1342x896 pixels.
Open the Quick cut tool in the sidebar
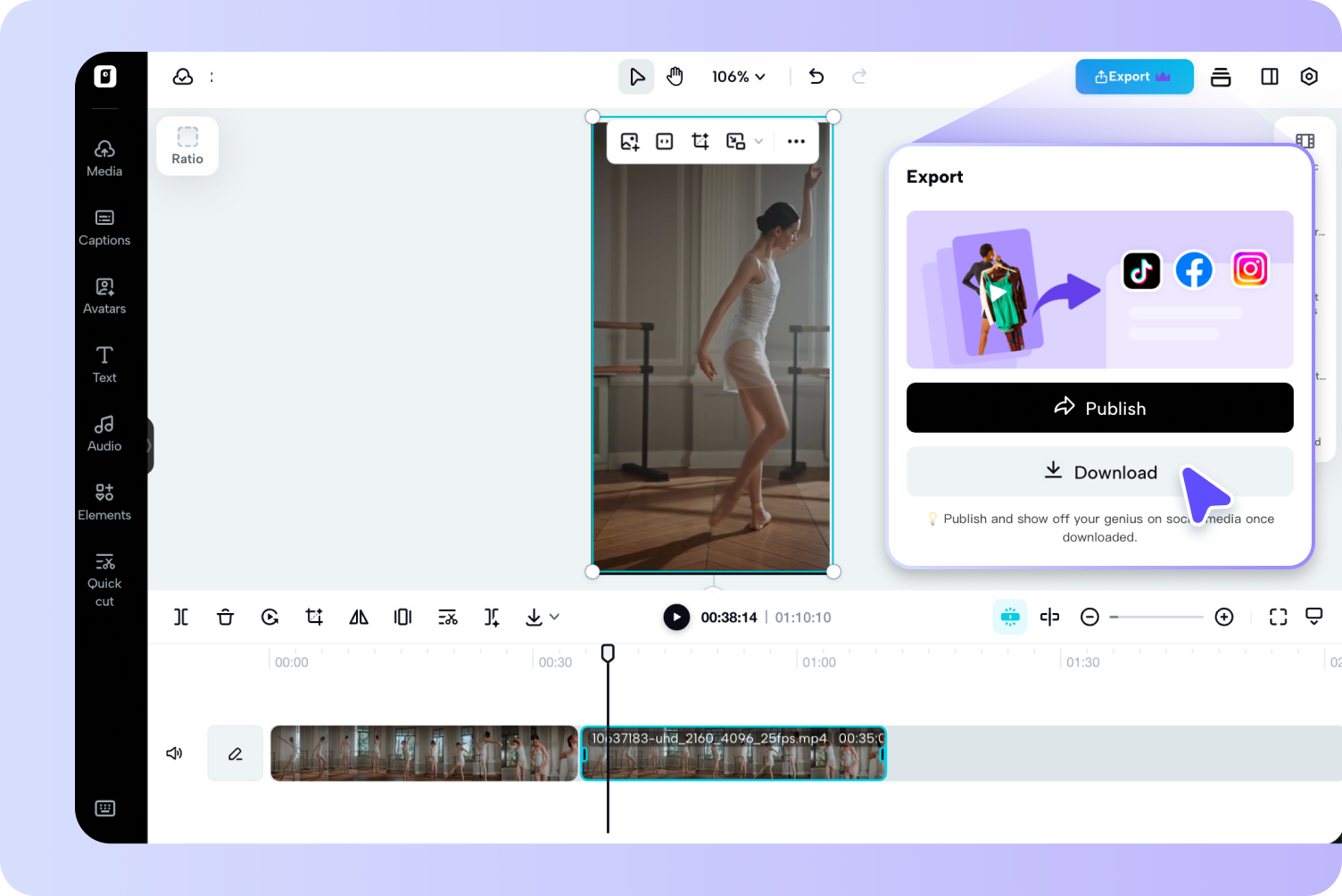(104, 579)
